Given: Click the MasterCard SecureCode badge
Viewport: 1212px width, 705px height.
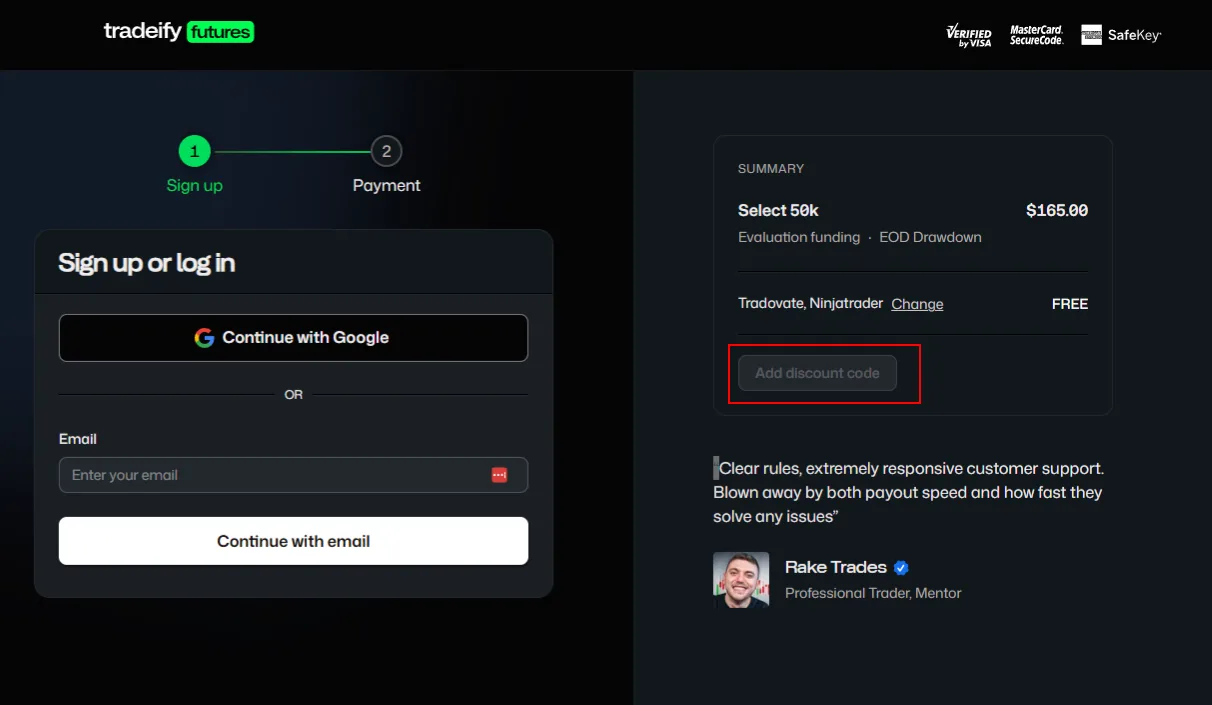Looking at the screenshot, I should (1036, 36).
